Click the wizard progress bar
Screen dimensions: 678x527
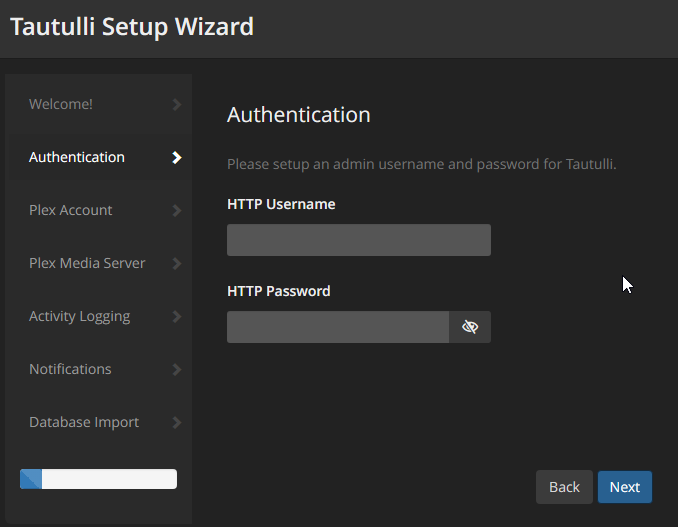click(x=98, y=479)
